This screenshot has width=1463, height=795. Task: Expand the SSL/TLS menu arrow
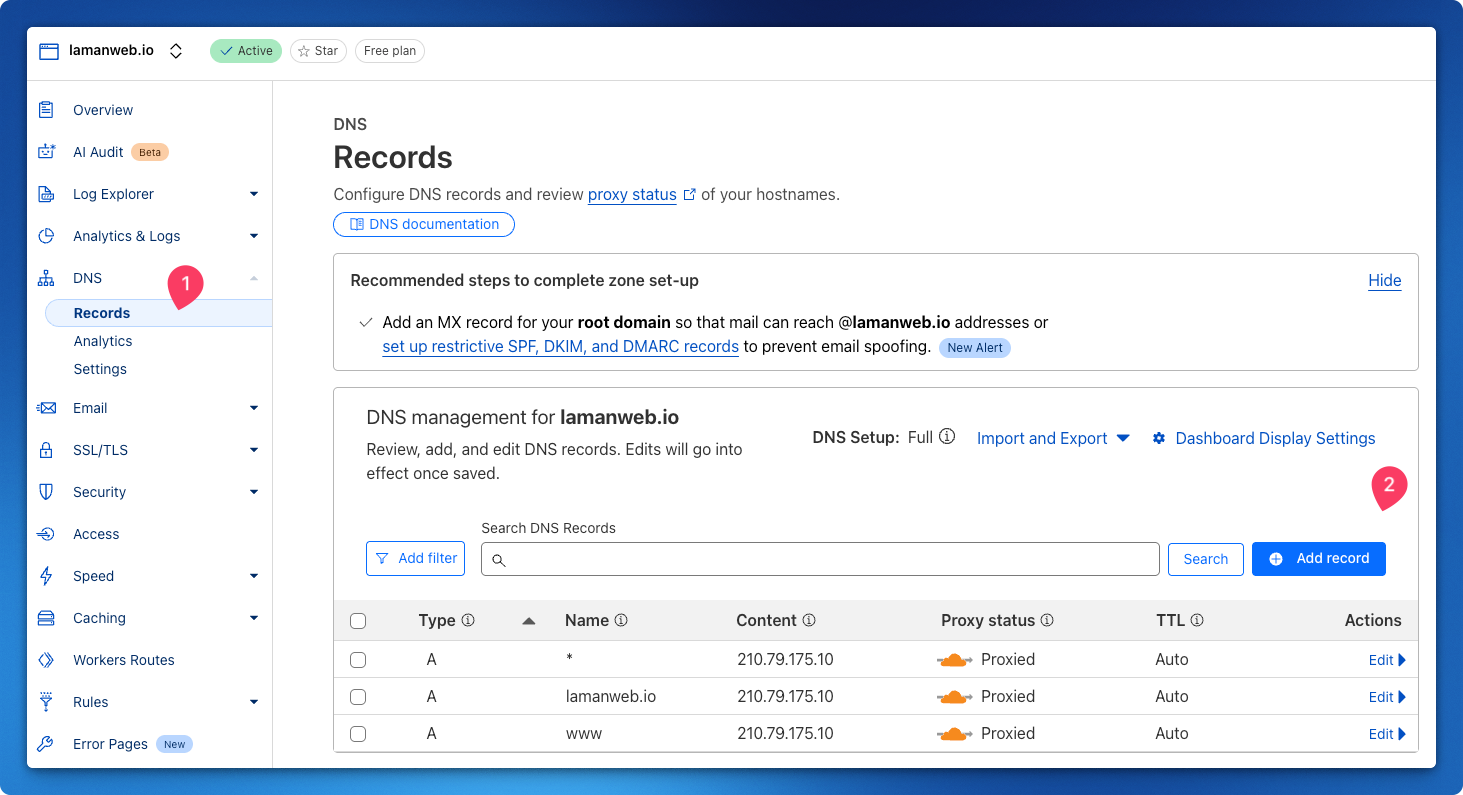[x=254, y=450]
